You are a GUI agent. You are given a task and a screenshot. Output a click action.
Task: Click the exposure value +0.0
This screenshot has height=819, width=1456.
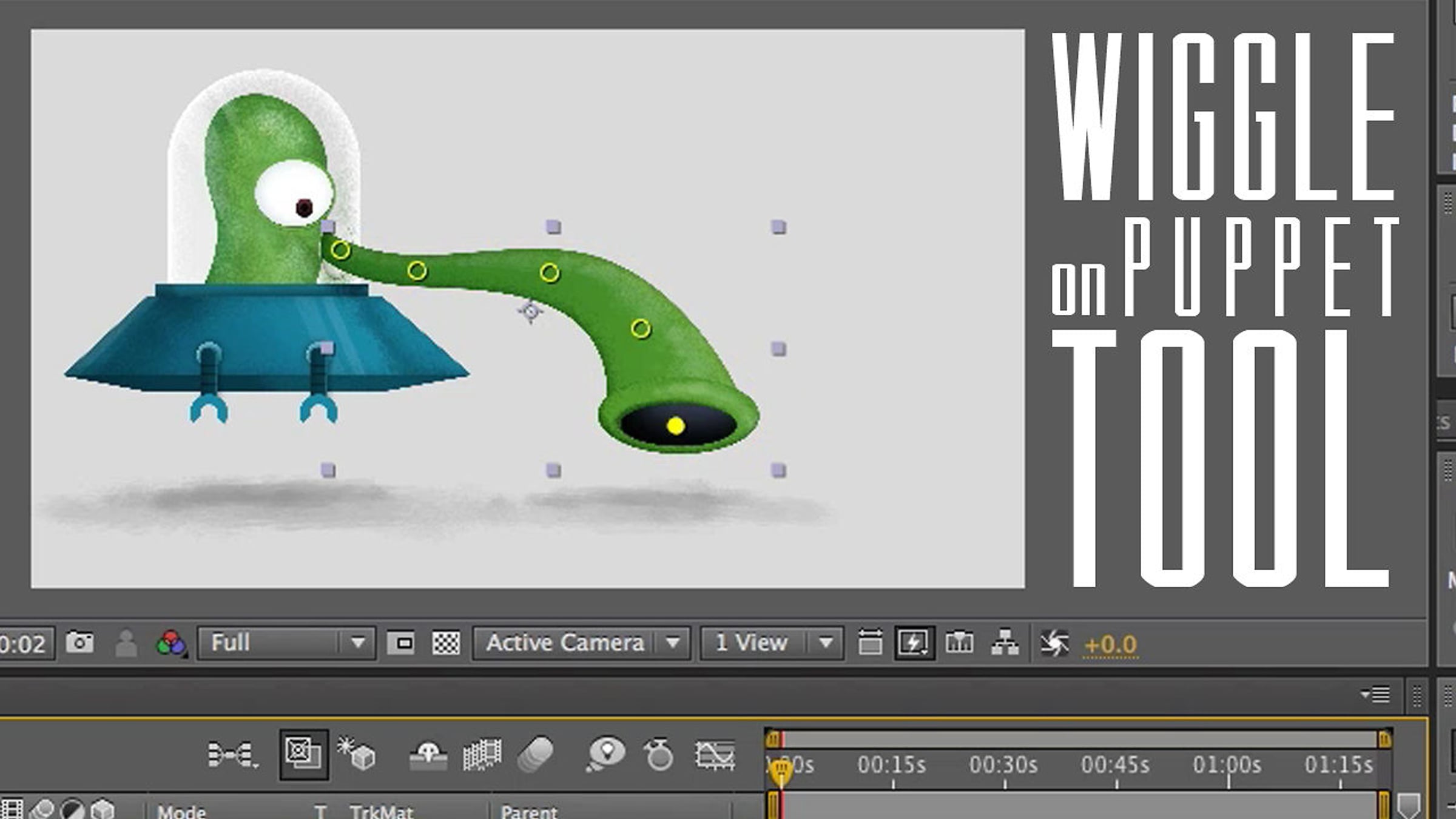tap(1110, 644)
